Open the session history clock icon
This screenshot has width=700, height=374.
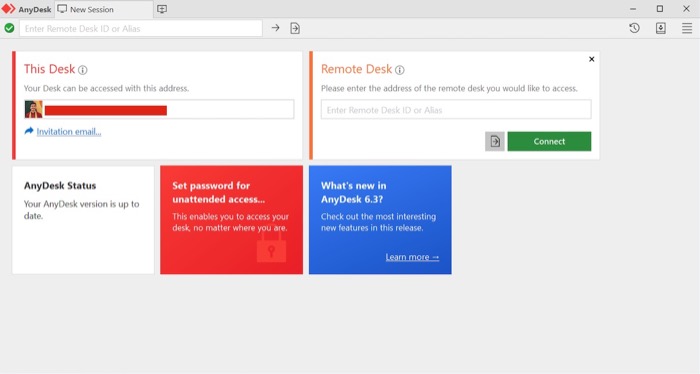click(x=634, y=29)
